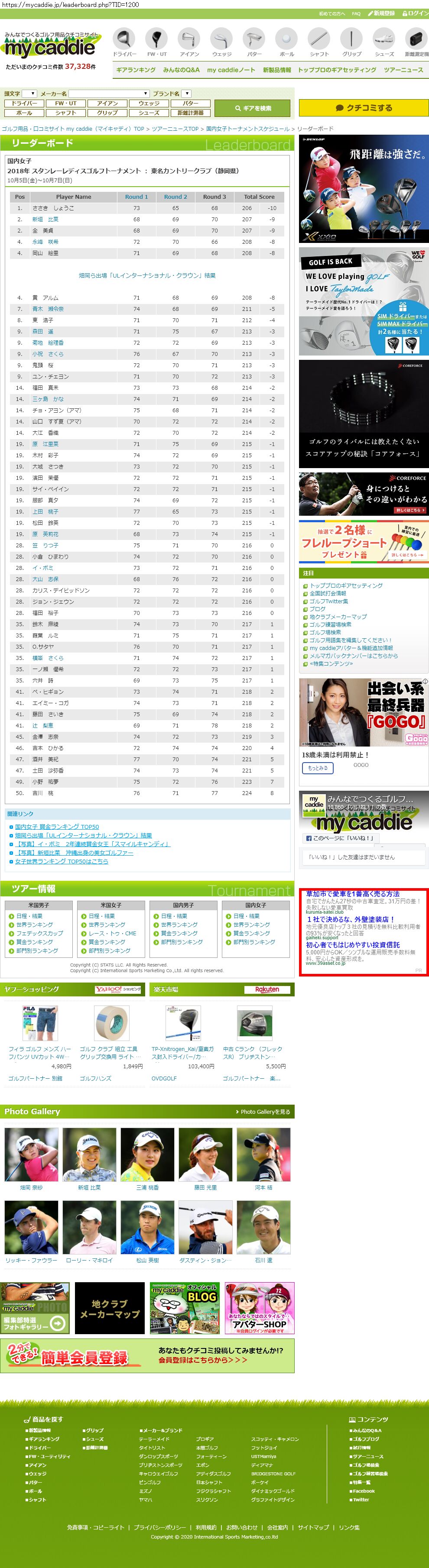Open the ギアランキング menu item
This screenshot has width=429, height=1568.
136,70
